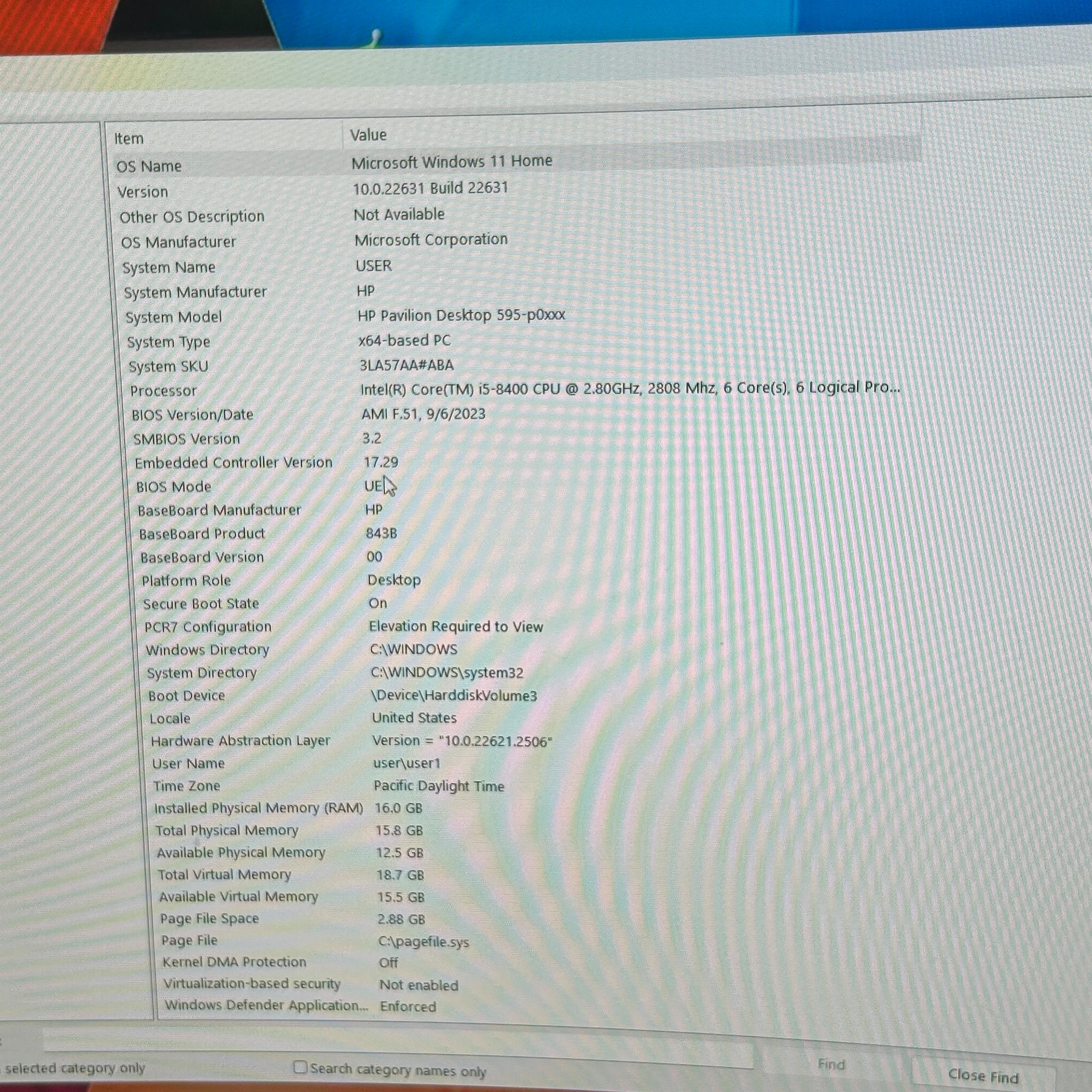Screen dimensions: 1092x1092
Task: Click the Elevation Required to View value
Action: 455,627
